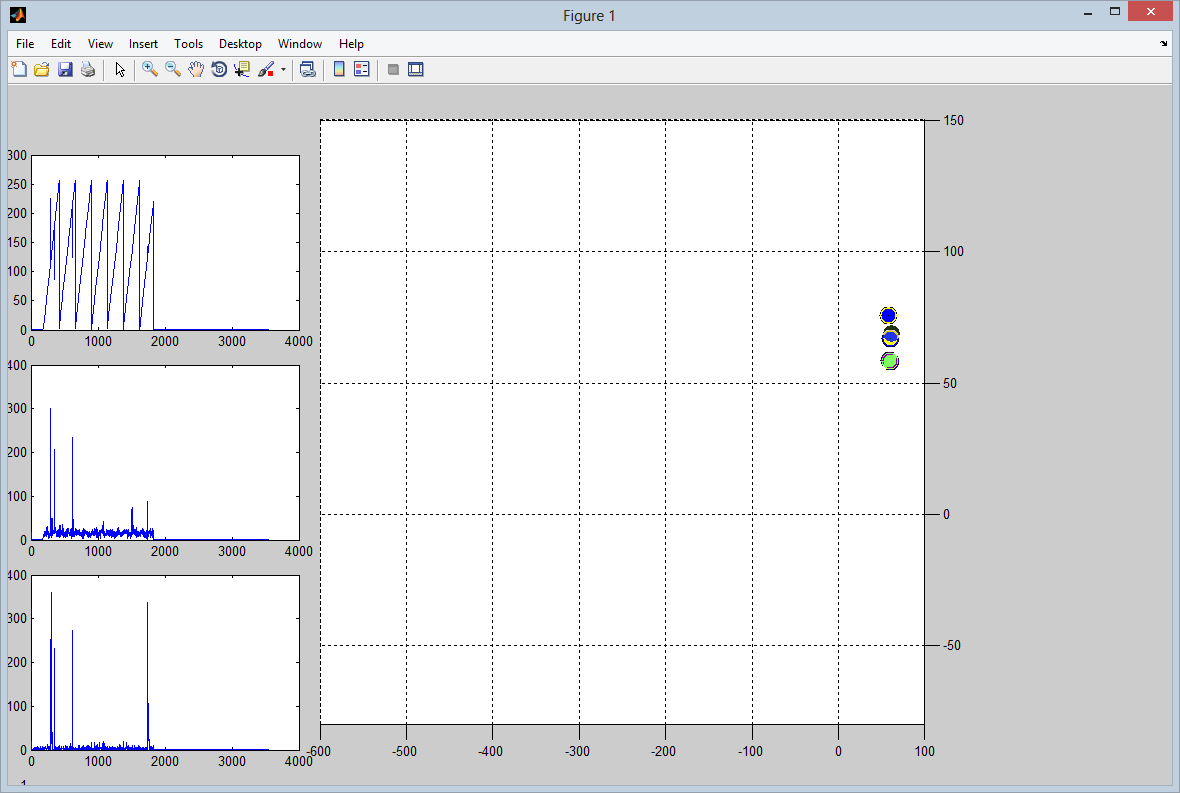Open the Insert menu

(143, 44)
